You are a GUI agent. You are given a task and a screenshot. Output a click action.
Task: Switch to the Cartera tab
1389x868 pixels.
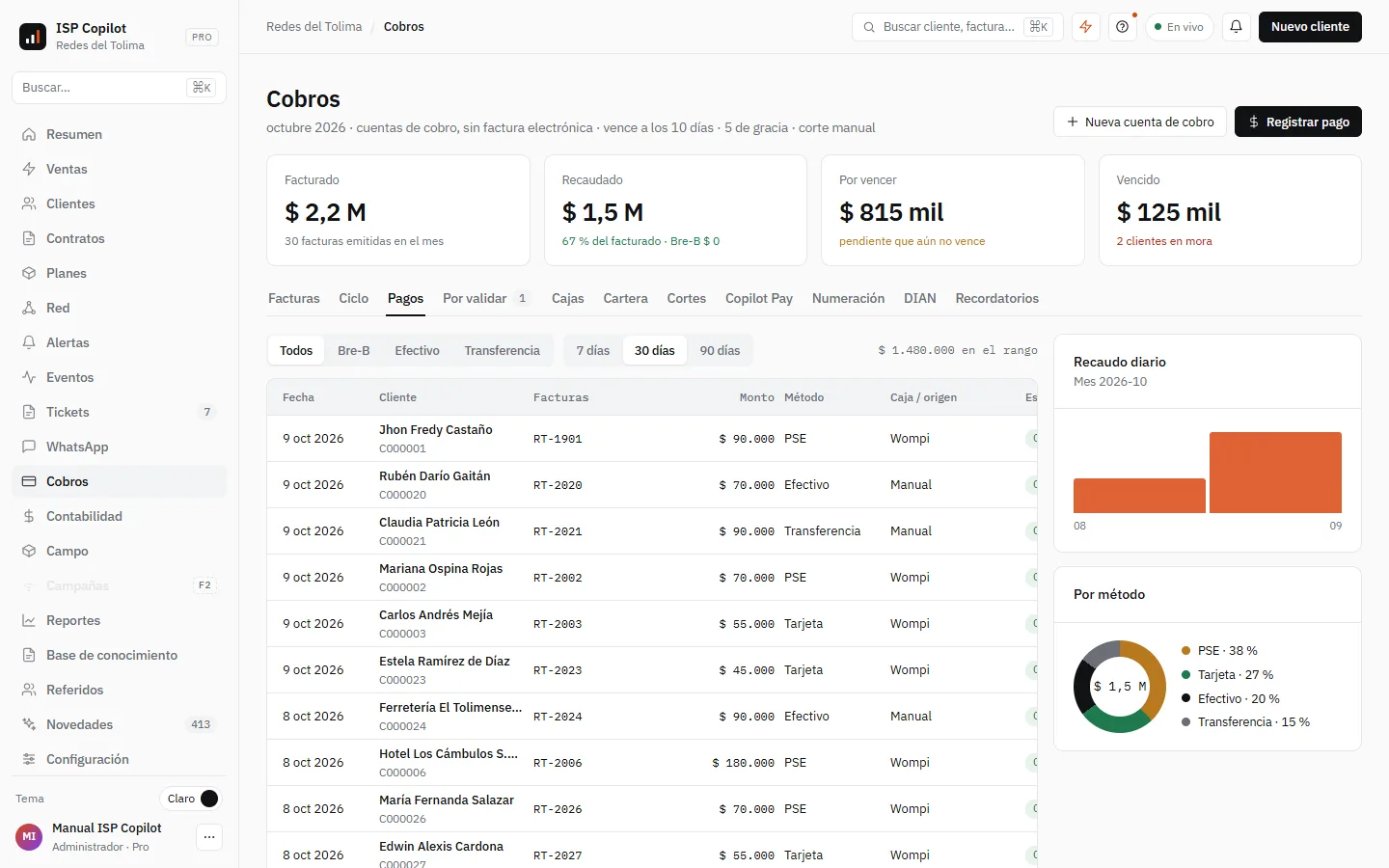click(x=625, y=298)
